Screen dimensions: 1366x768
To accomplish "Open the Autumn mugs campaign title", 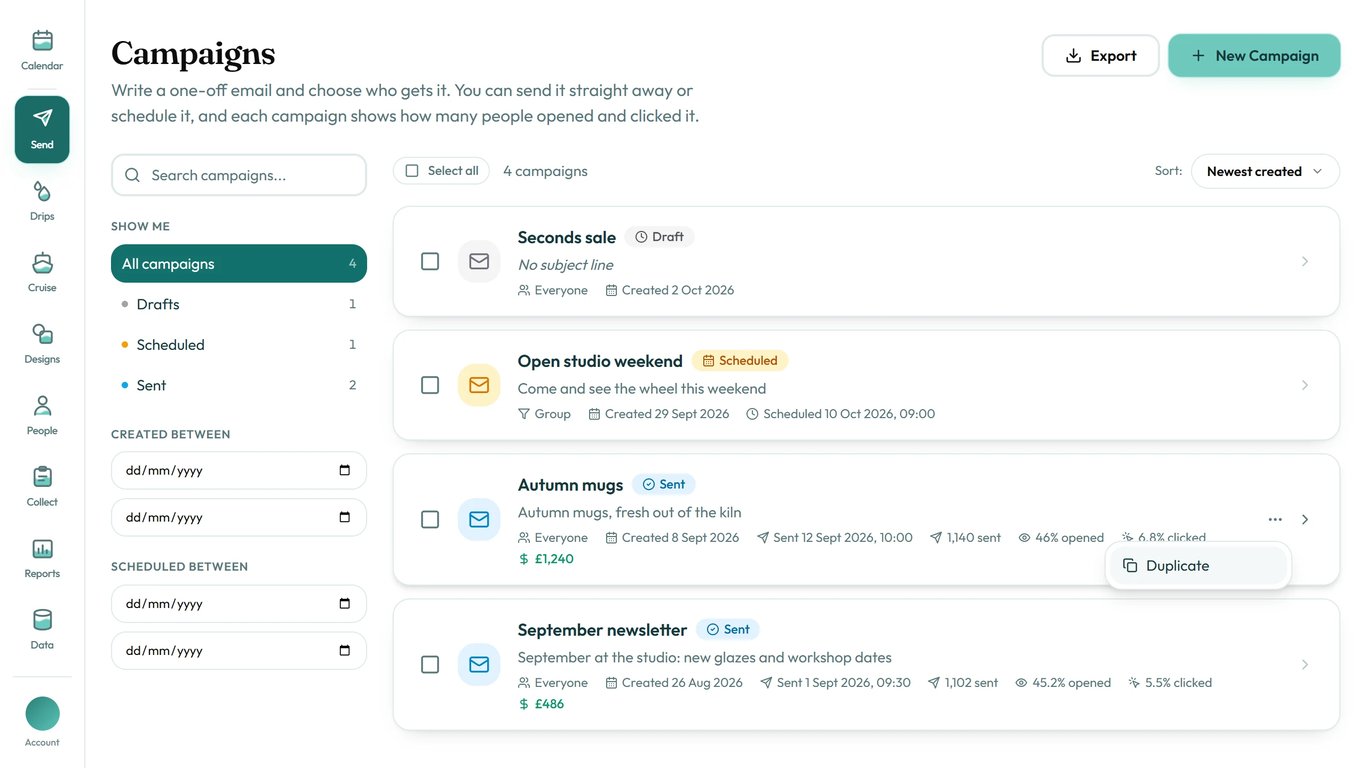I will pyautogui.click(x=570, y=485).
